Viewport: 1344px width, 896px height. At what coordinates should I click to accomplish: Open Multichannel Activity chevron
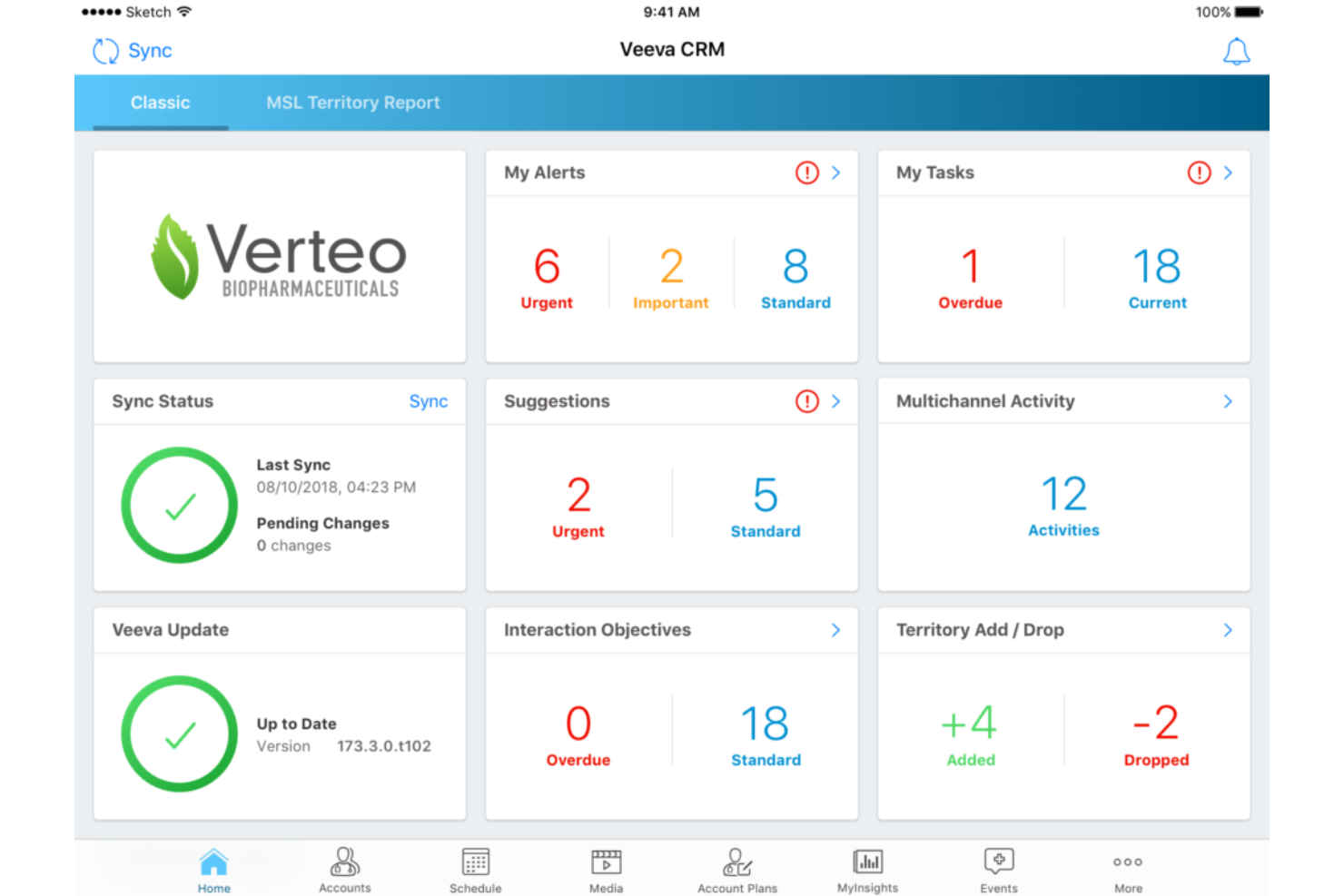pos(1228,401)
